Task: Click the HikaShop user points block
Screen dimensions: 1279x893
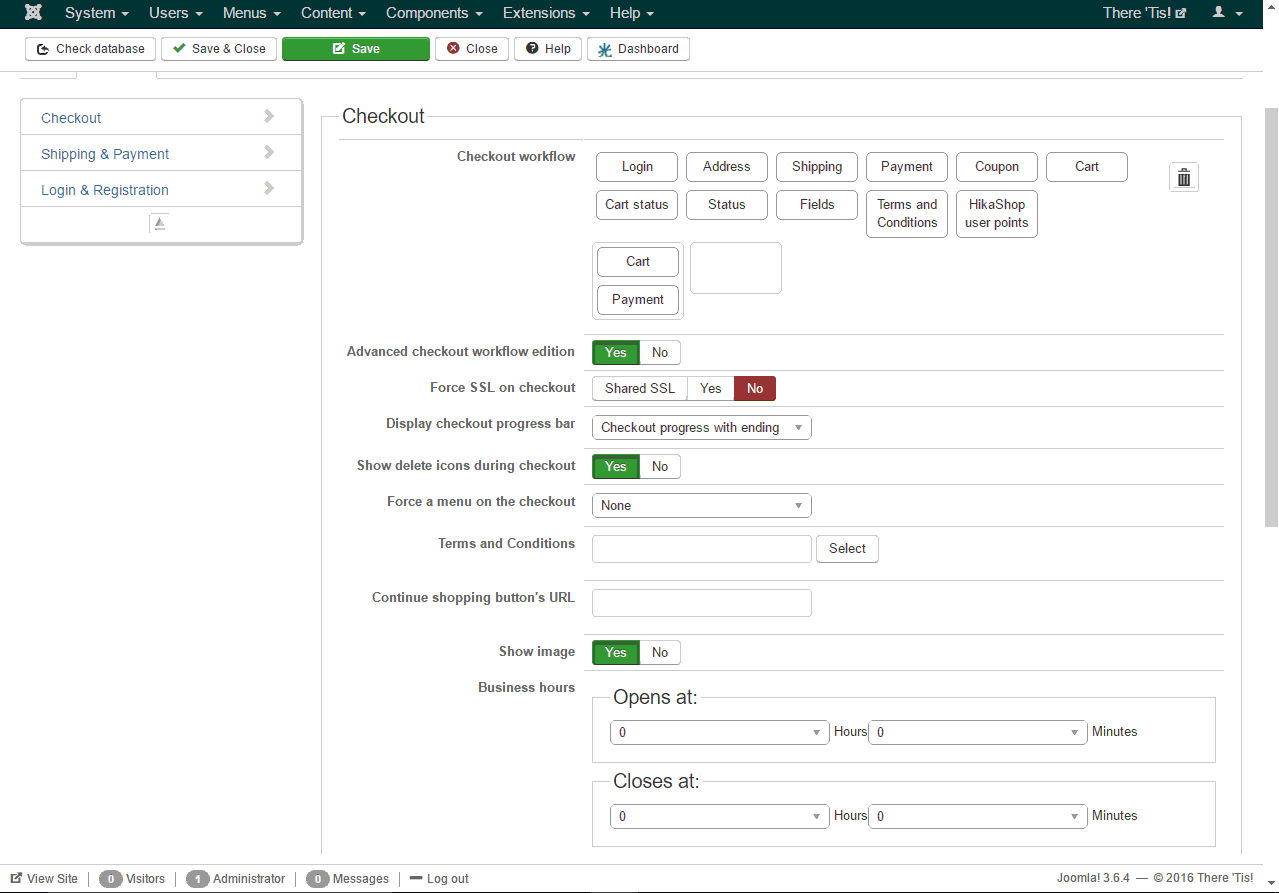Action: pos(997,213)
